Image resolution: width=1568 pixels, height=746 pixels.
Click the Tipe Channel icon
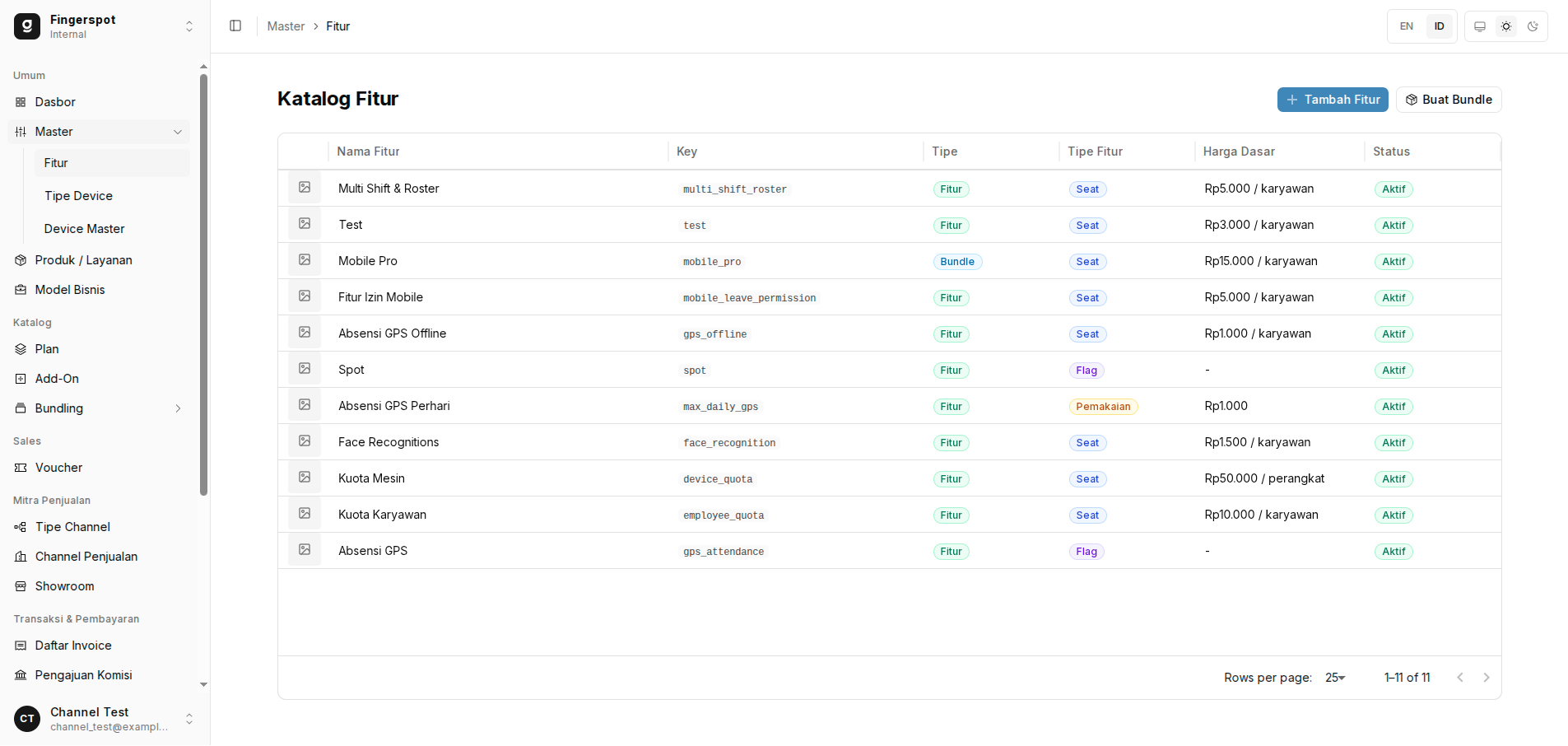click(21, 527)
